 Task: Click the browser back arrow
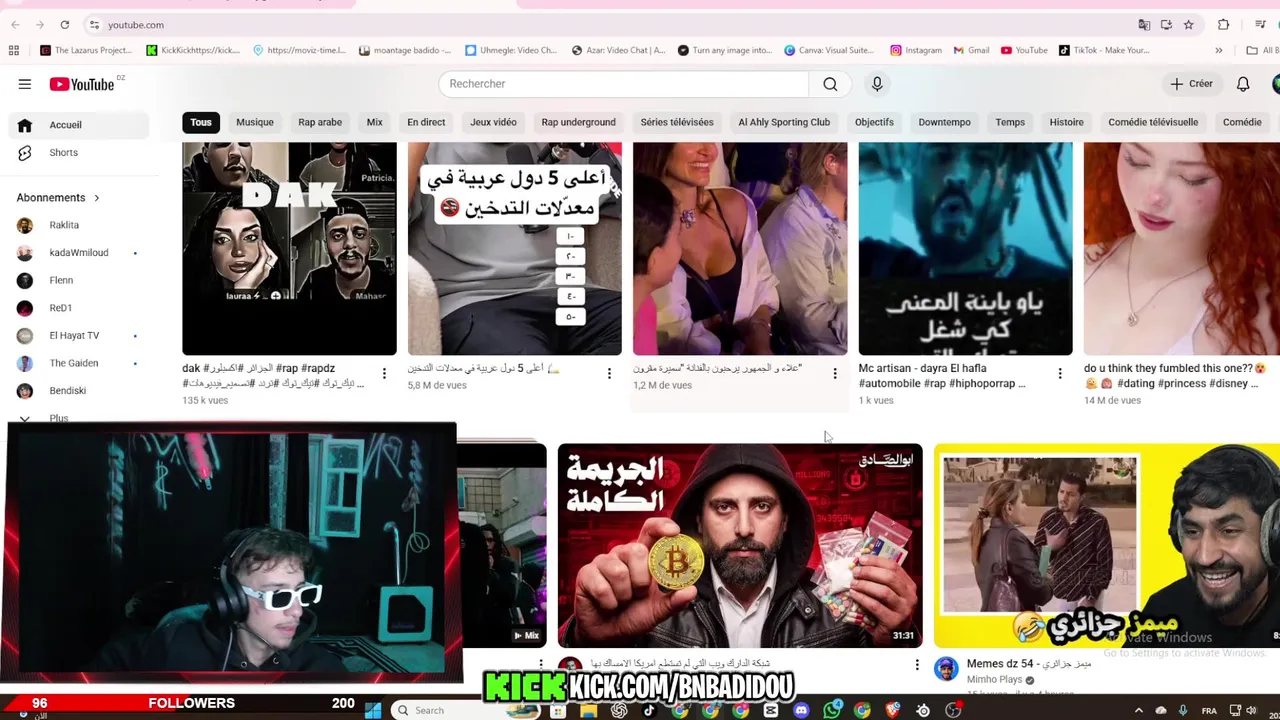pyautogui.click(x=15, y=25)
